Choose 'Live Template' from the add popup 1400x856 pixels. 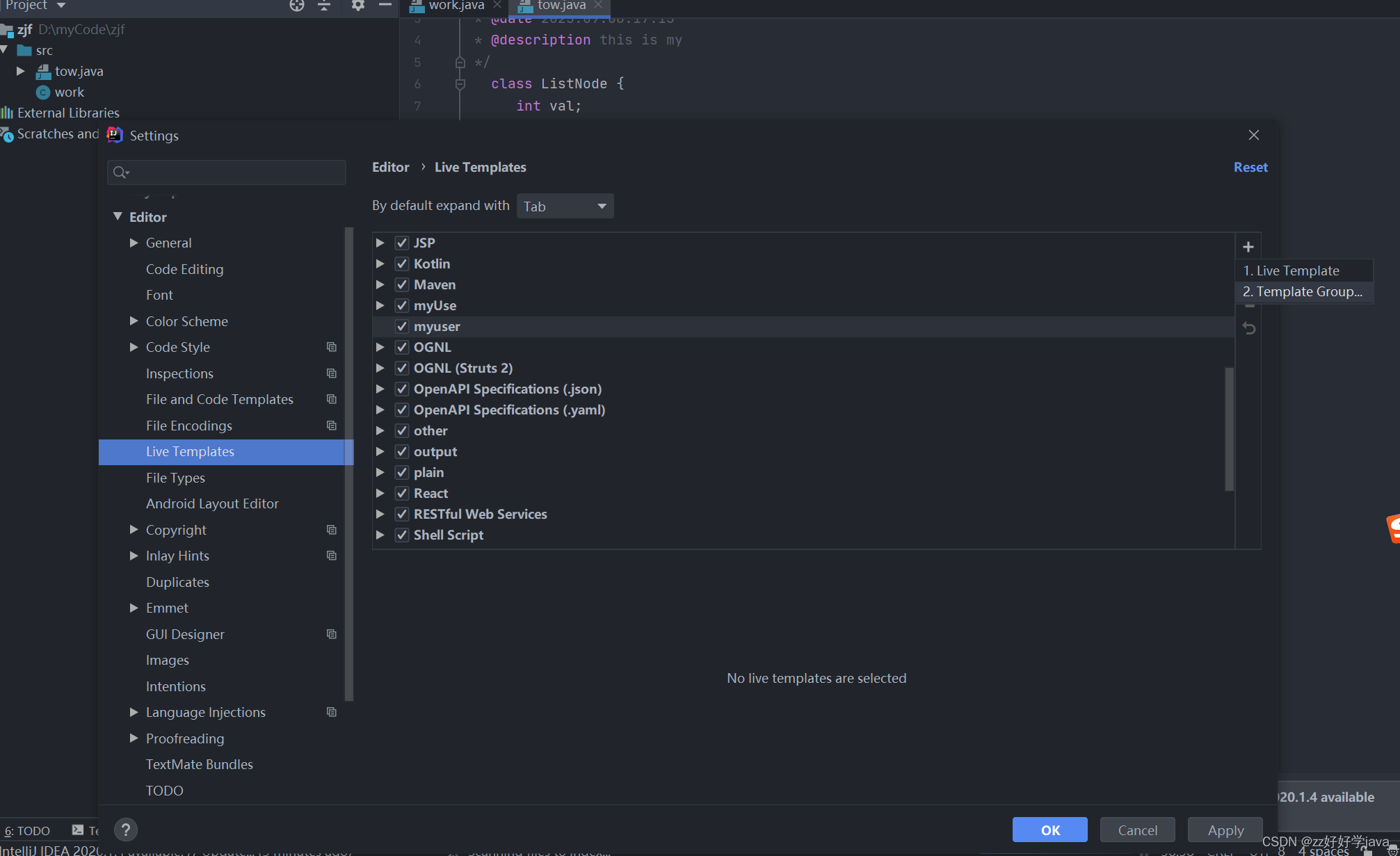[x=1292, y=270]
